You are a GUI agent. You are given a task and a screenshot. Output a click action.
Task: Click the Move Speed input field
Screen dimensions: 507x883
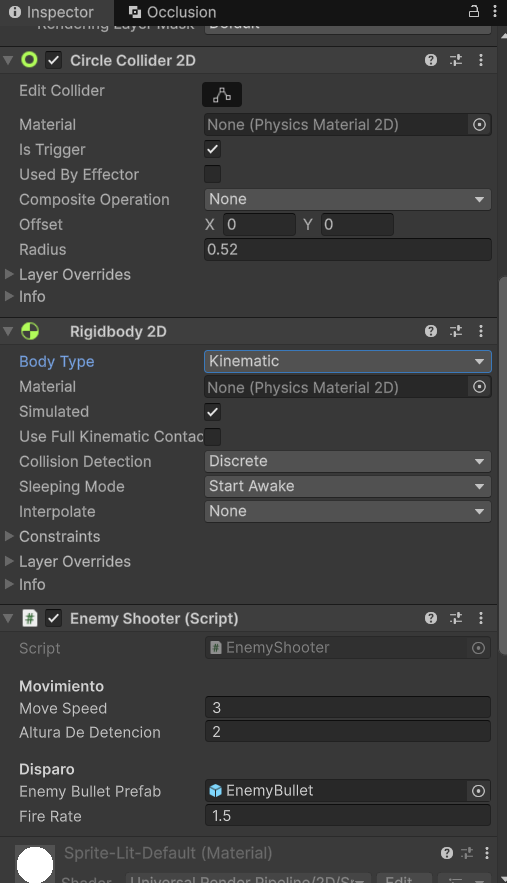tap(348, 707)
